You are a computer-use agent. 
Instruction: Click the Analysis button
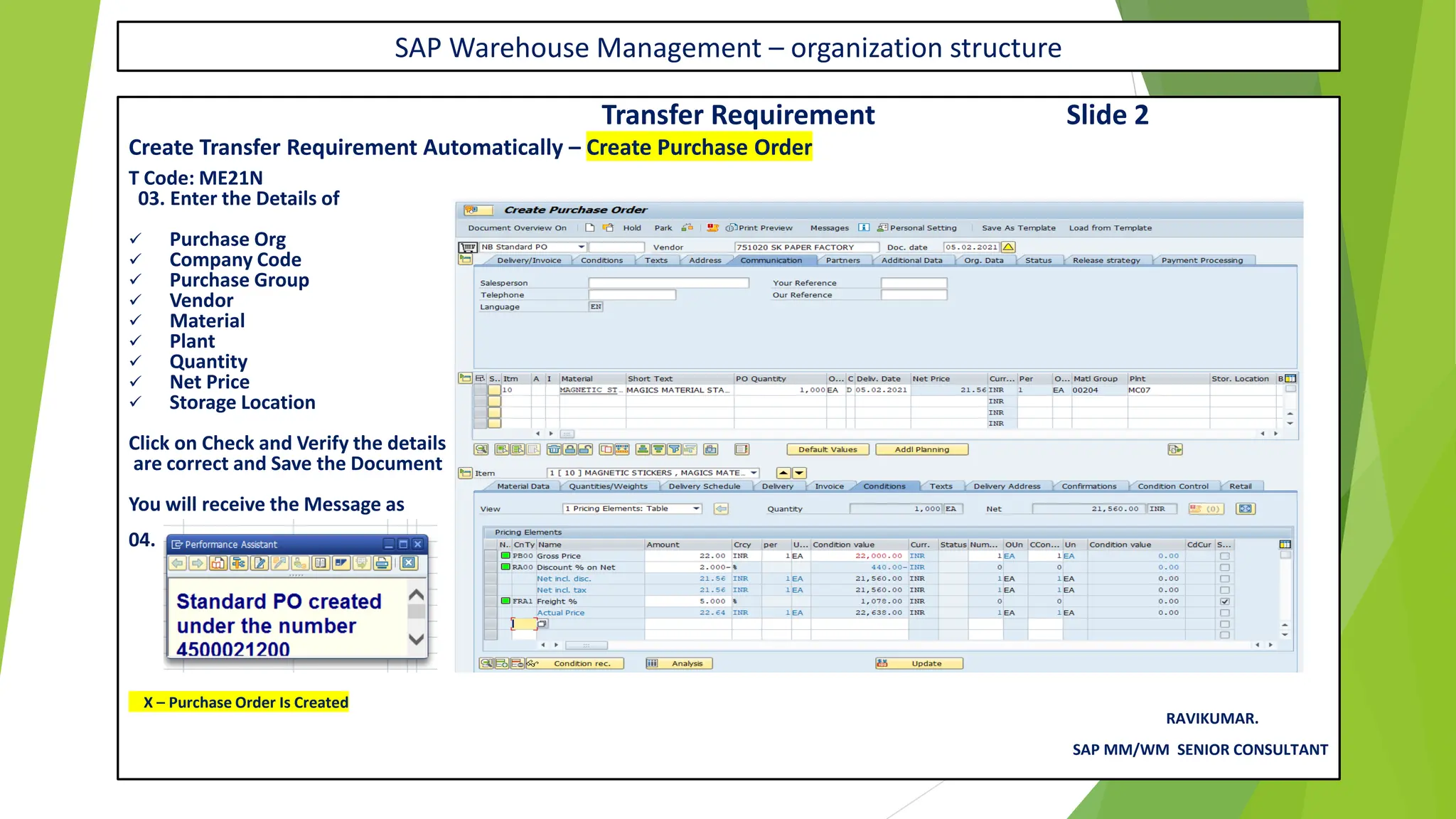coord(679,663)
